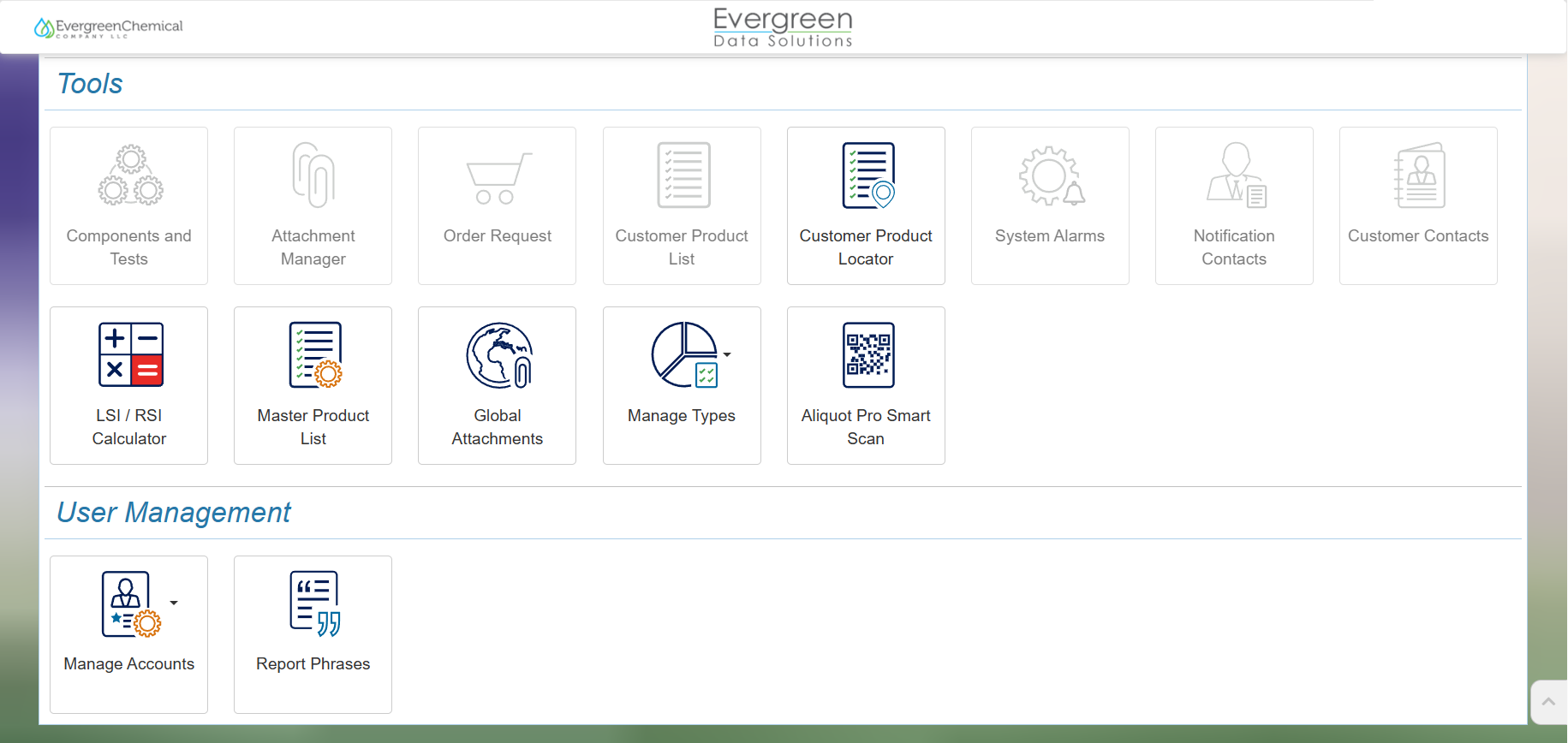The width and height of the screenshot is (1568, 743).
Task: Select the Customer Product List text
Action: (x=682, y=247)
